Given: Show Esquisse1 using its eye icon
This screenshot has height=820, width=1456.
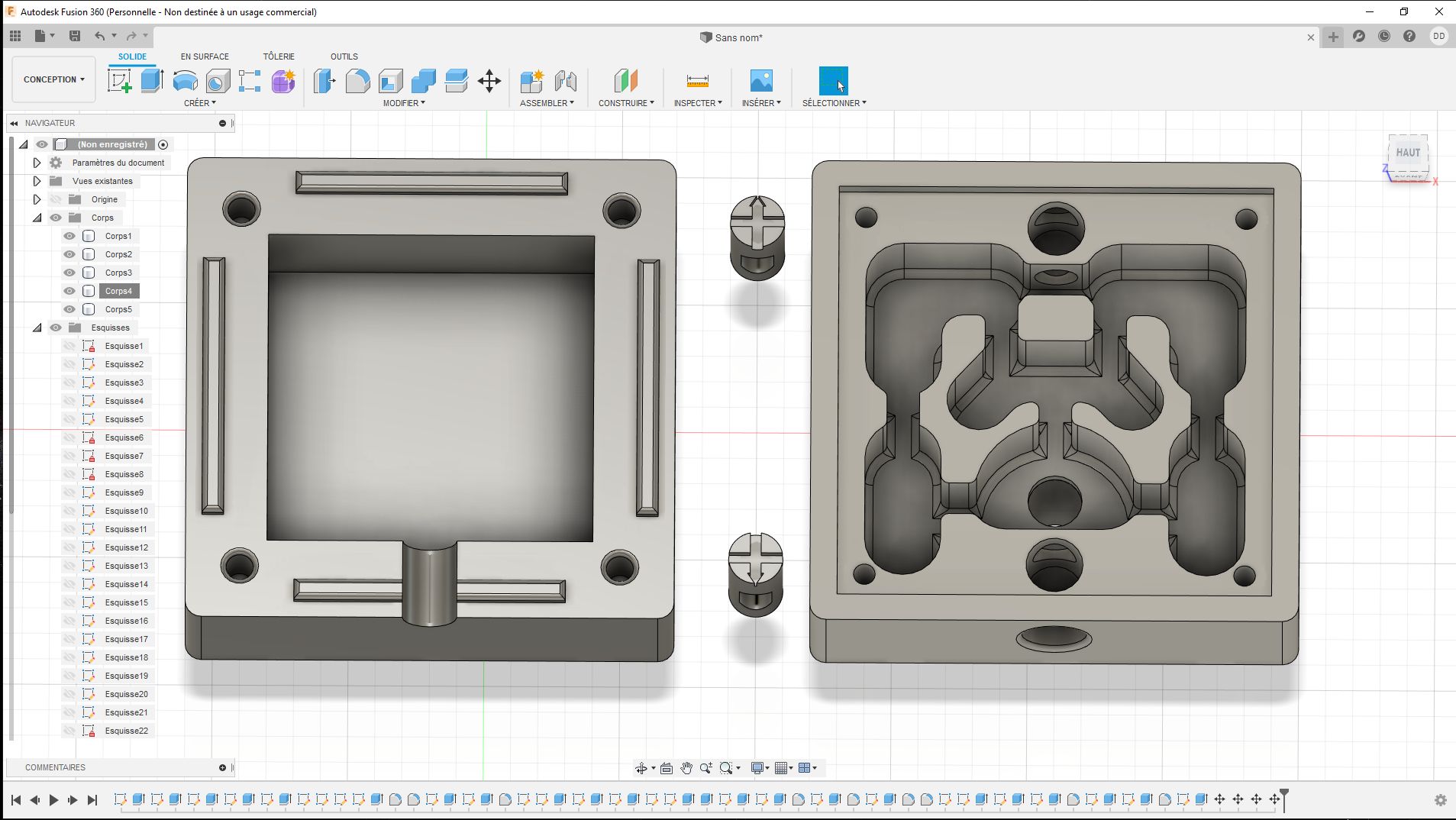Looking at the screenshot, I should point(69,346).
